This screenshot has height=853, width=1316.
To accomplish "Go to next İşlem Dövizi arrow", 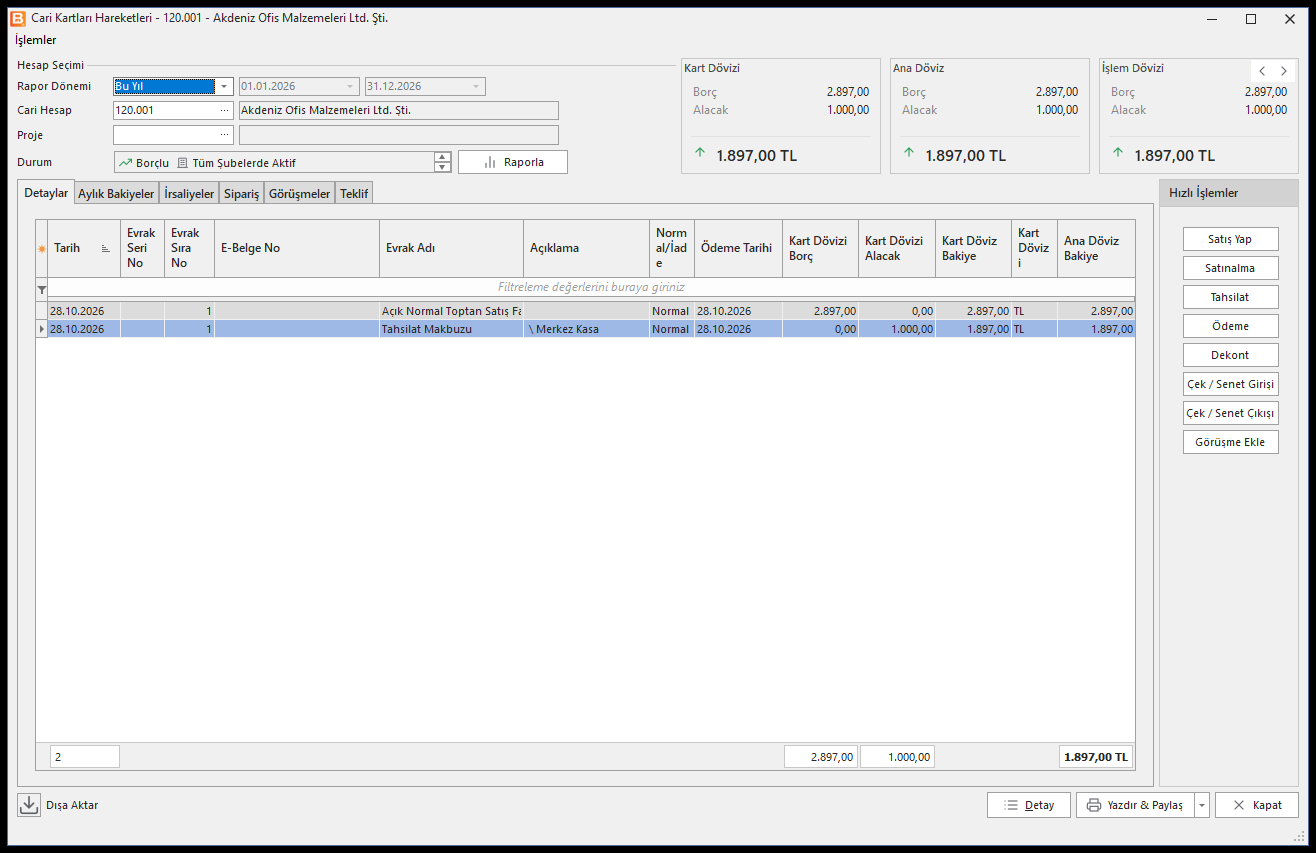I will (1284, 71).
